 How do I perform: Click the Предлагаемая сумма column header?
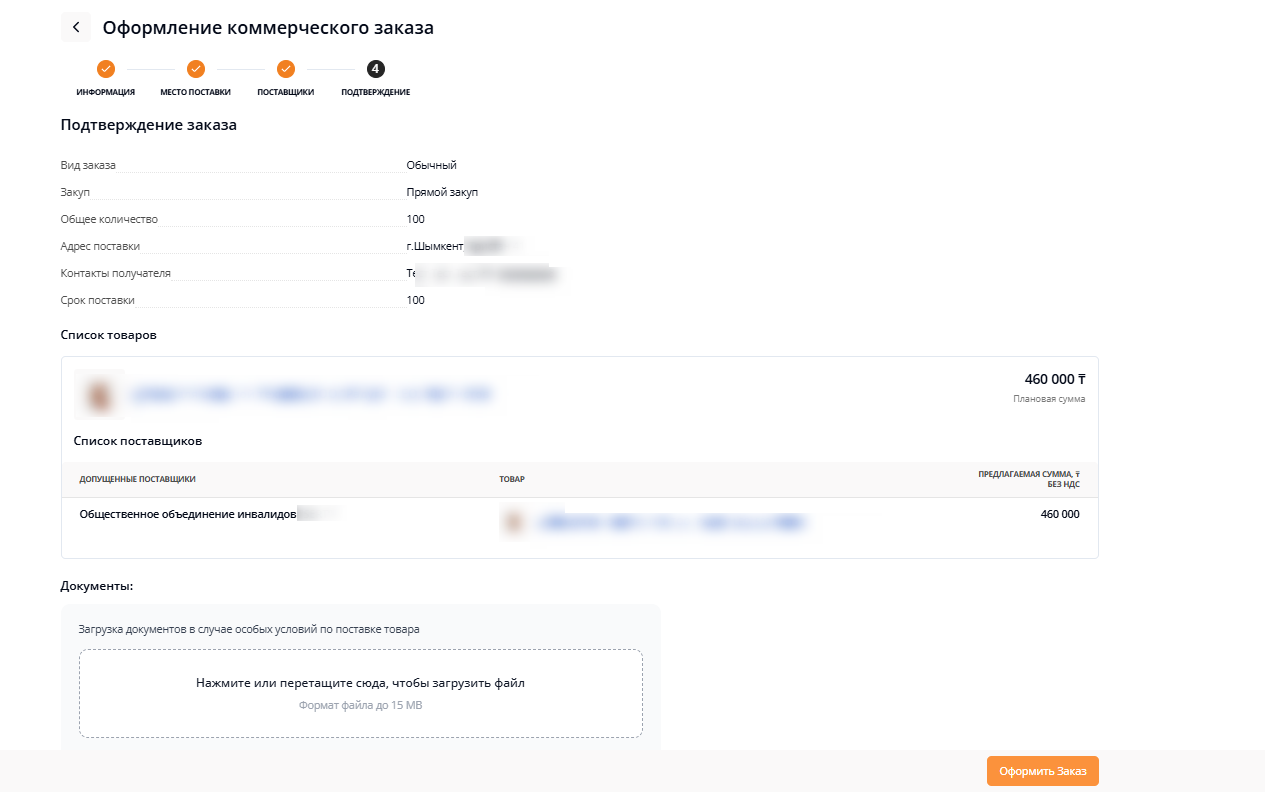click(x=1028, y=479)
